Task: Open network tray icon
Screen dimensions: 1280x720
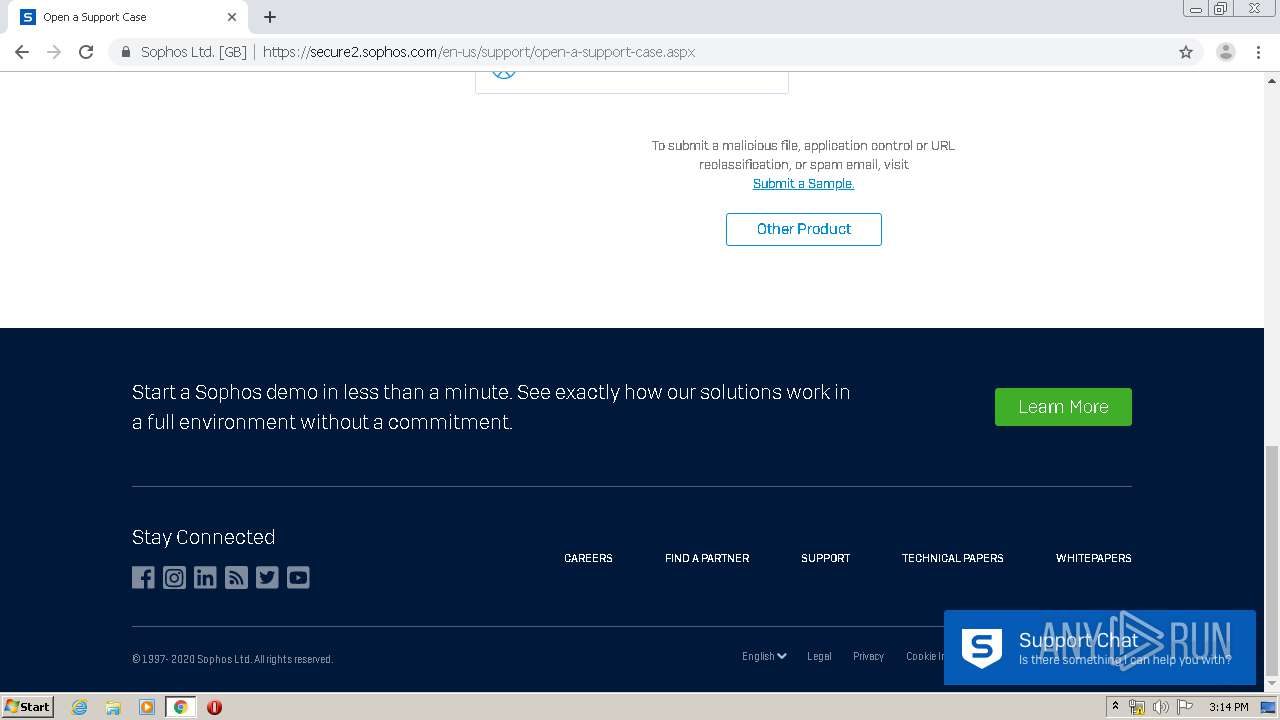Action: pos(1137,707)
